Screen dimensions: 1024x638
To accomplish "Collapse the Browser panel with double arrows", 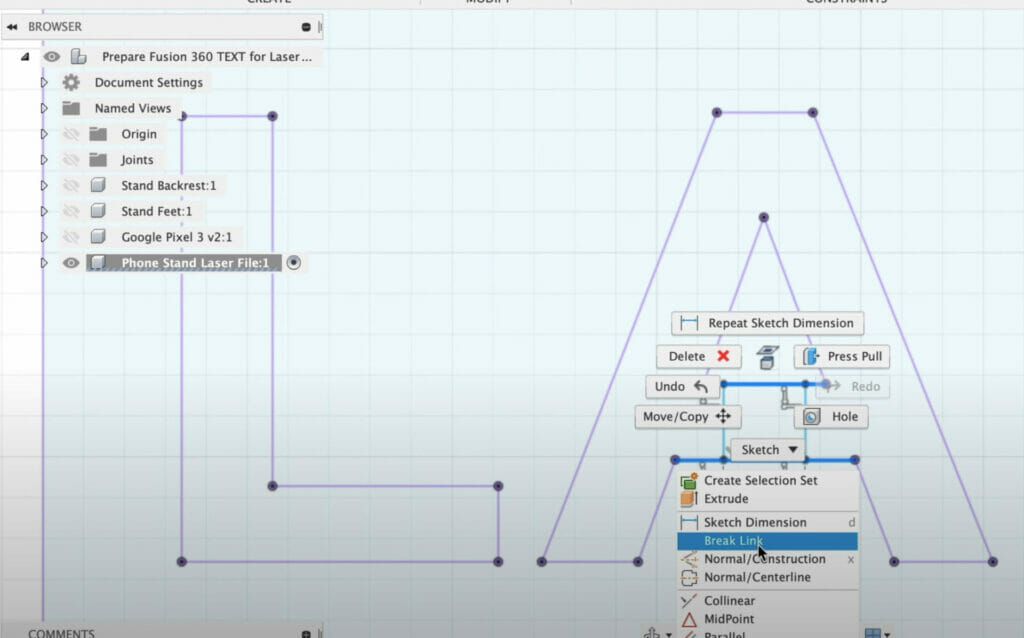I will pyautogui.click(x=12, y=27).
